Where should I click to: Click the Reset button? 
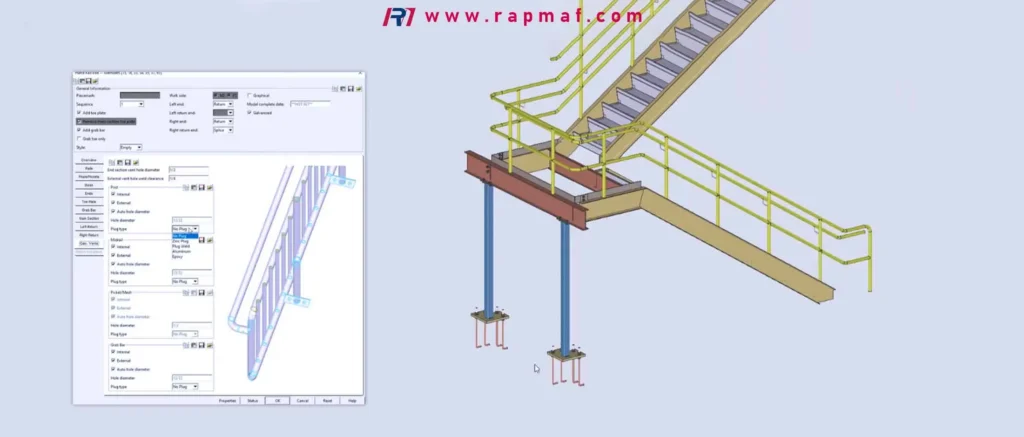pos(327,400)
